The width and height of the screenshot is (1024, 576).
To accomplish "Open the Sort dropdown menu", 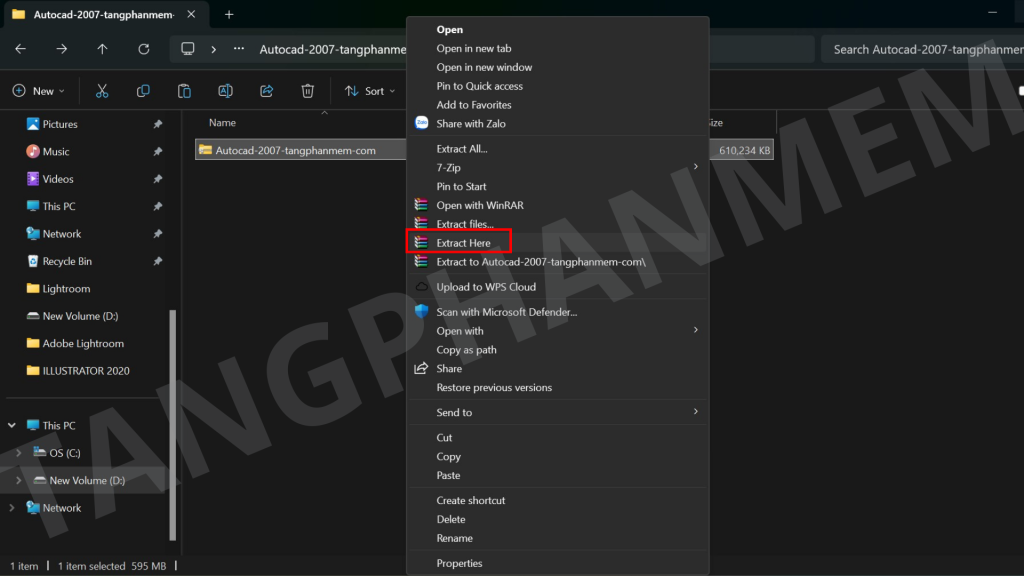I will 370,91.
